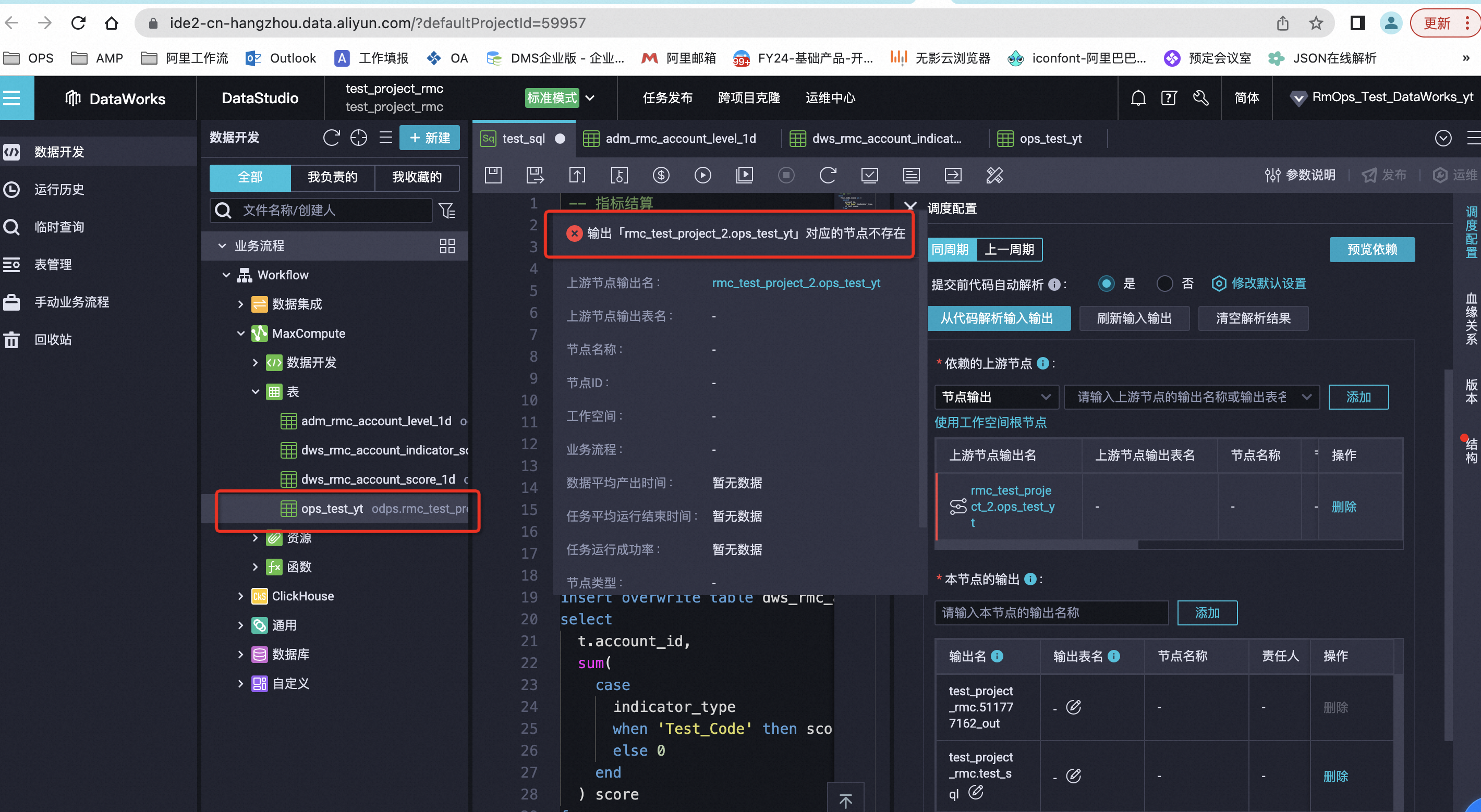This screenshot has width=1481, height=812.
Task: Click the advanced run with parameters icon
Action: click(745, 175)
